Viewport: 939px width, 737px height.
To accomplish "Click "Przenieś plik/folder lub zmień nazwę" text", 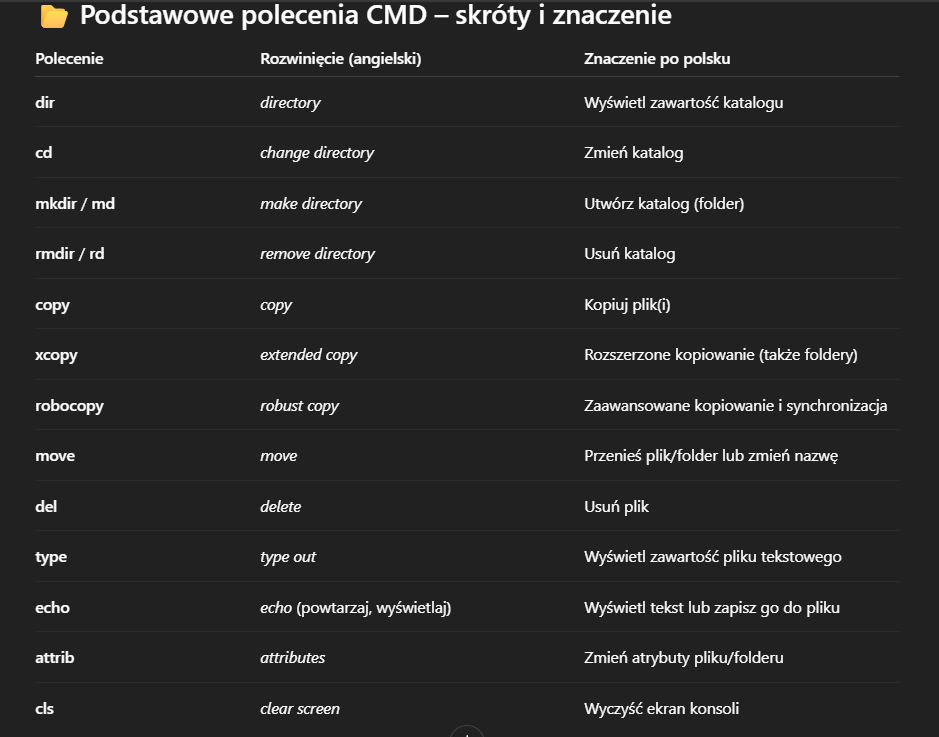I will click(x=710, y=456).
